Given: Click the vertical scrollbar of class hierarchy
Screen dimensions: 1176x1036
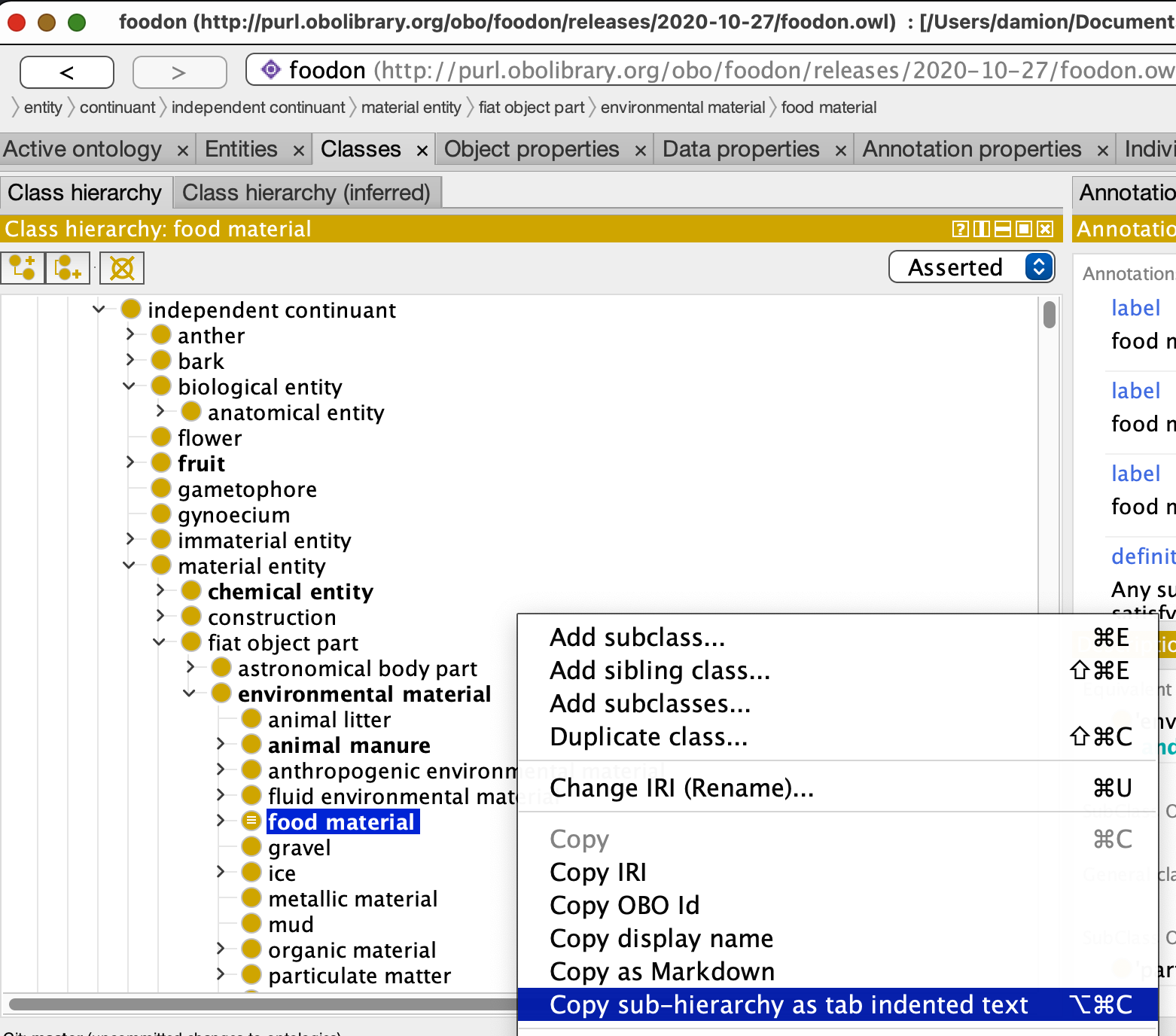Looking at the screenshot, I should pyautogui.click(x=1049, y=314).
